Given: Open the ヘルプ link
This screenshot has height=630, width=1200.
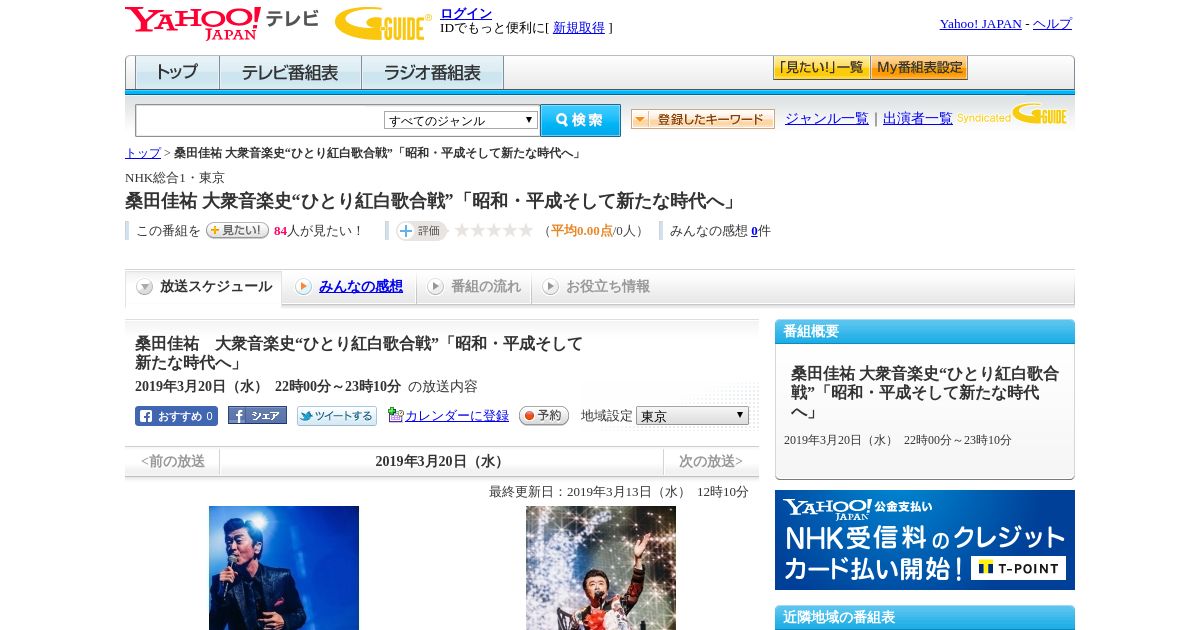Looking at the screenshot, I should [1052, 23].
